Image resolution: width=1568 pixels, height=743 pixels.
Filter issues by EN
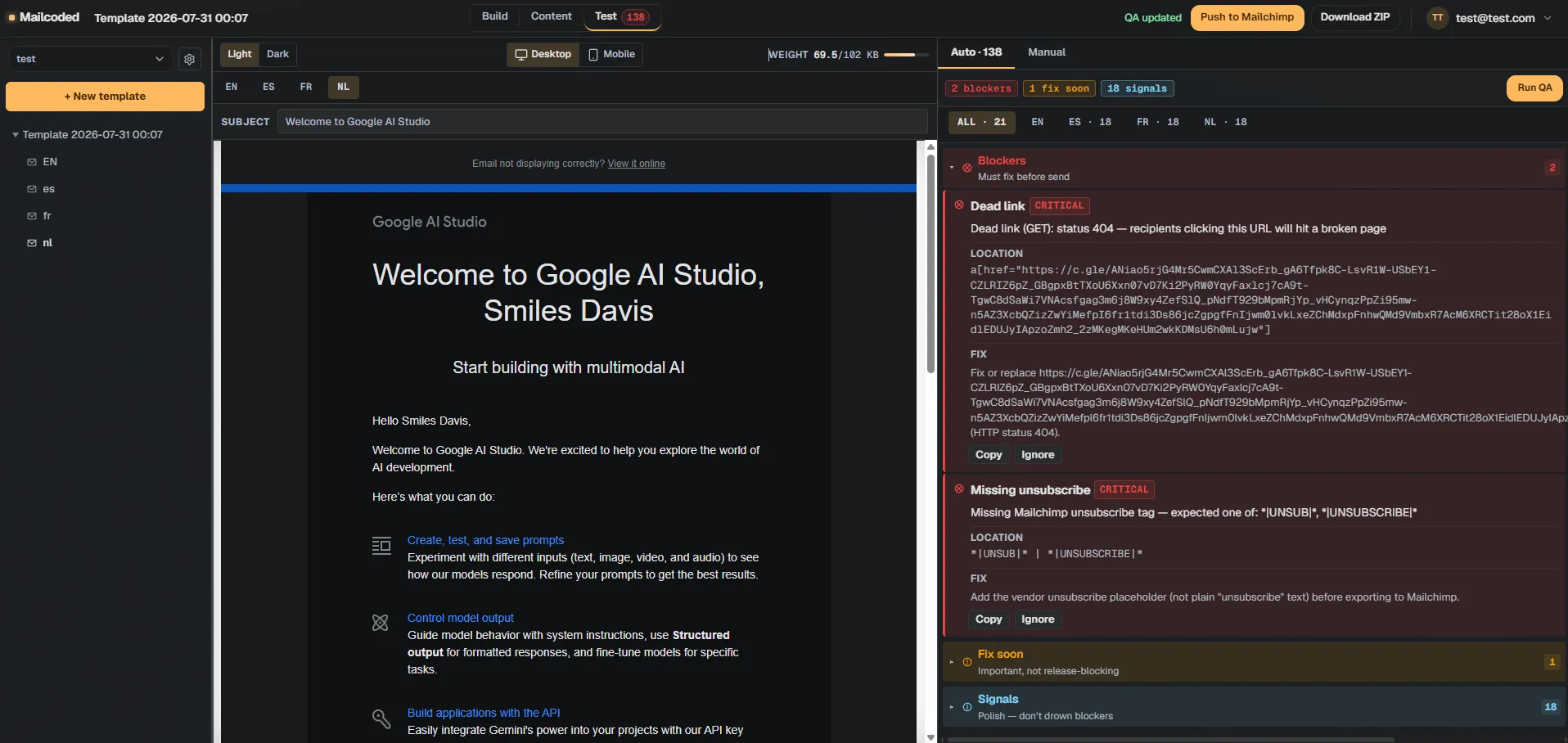coord(1038,122)
